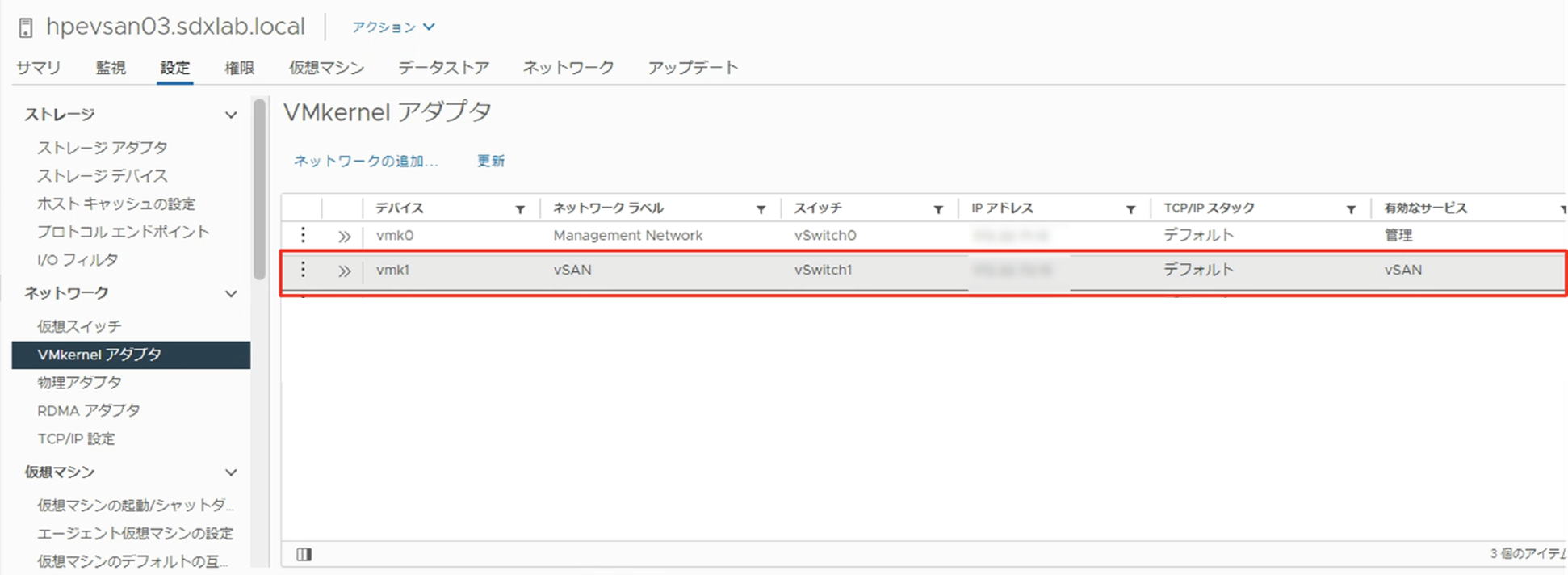The width and height of the screenshot is (1568, 575).
Task: Click the vSwitch1 cell
Action: pyautogui.click(x=823, y=270)
